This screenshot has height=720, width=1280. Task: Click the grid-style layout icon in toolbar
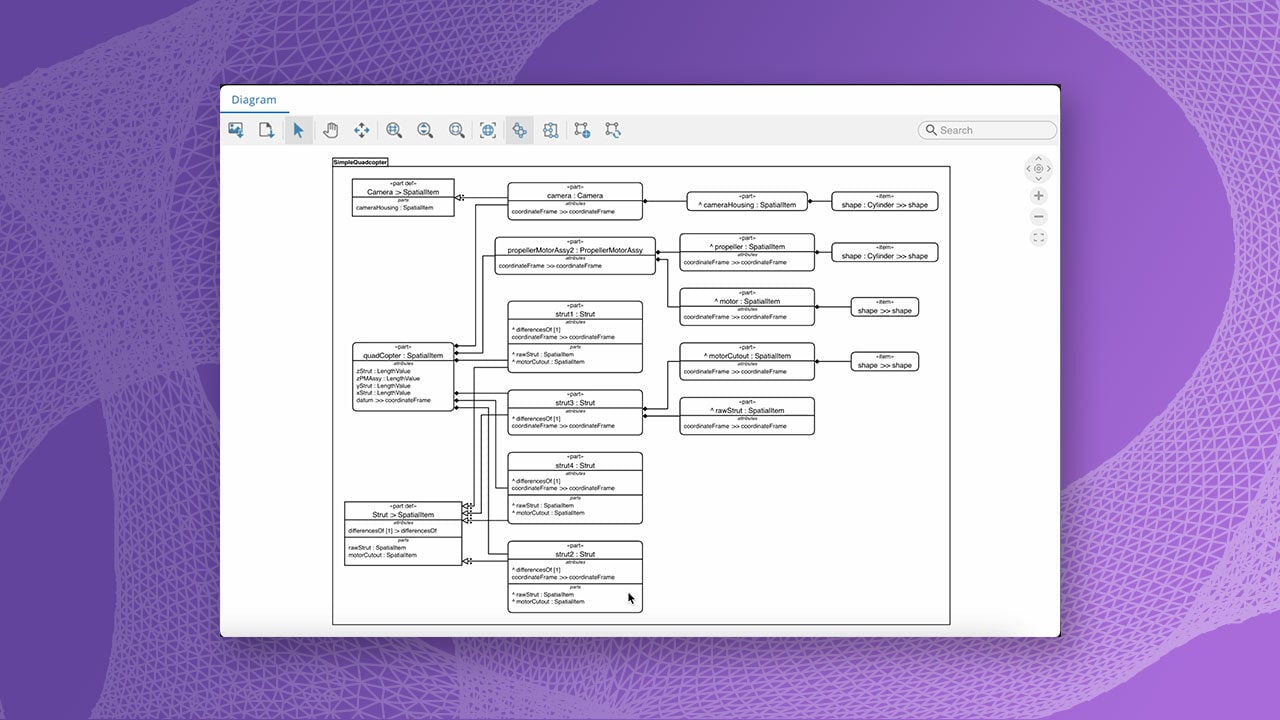point(550,130)
